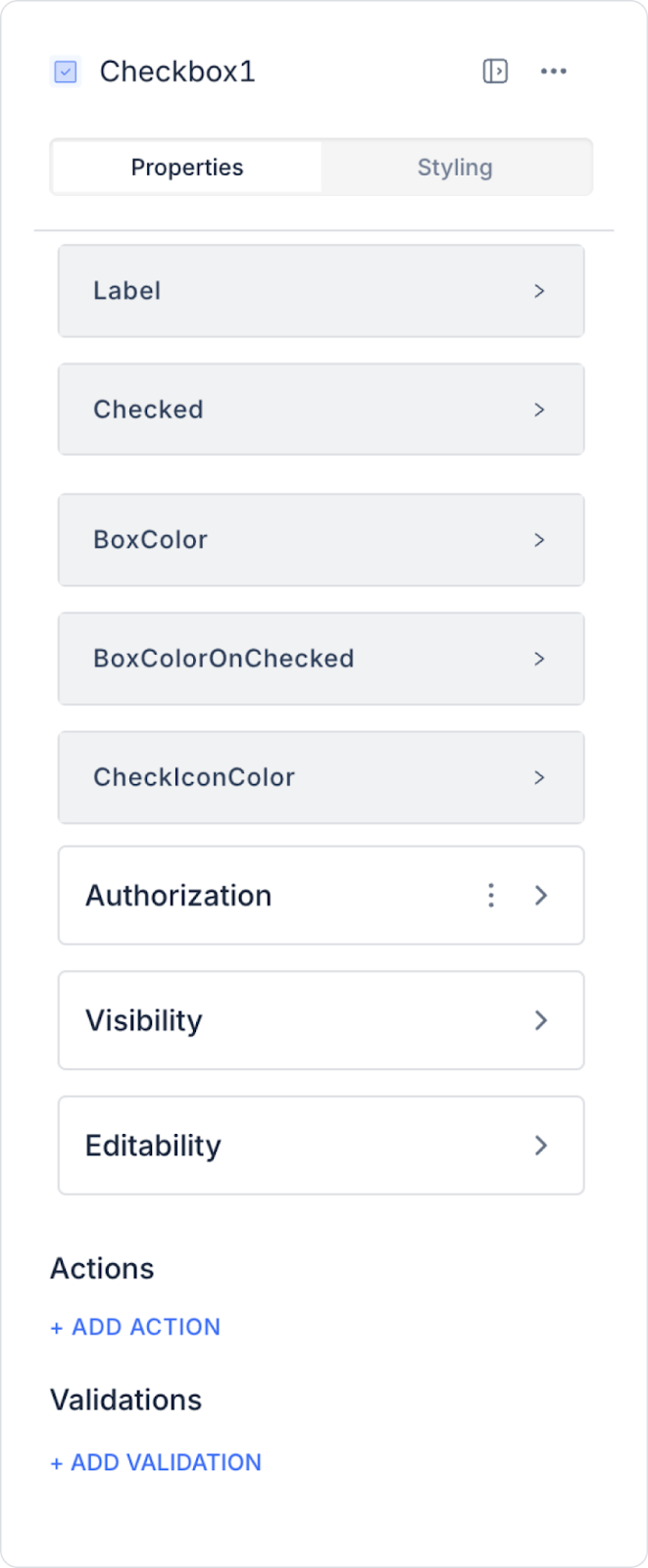Image resolution: width=648 pixels, height=1568 pixels.
Task: Expand the Editability section
Action: click(322, 1146)
